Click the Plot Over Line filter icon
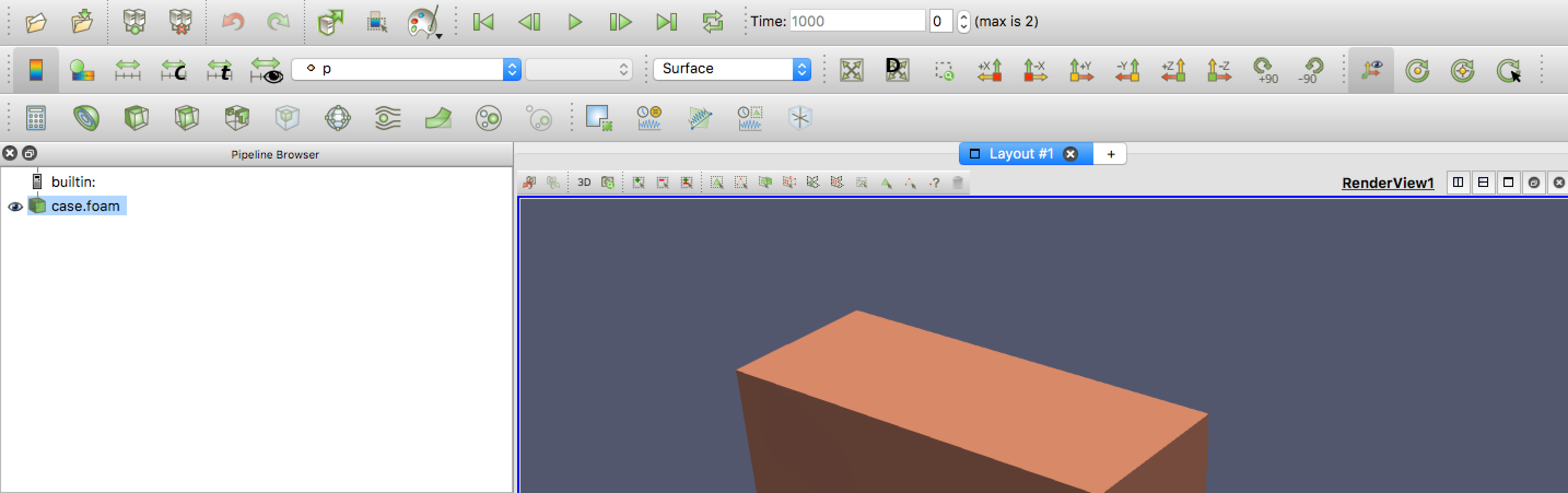 700,118
